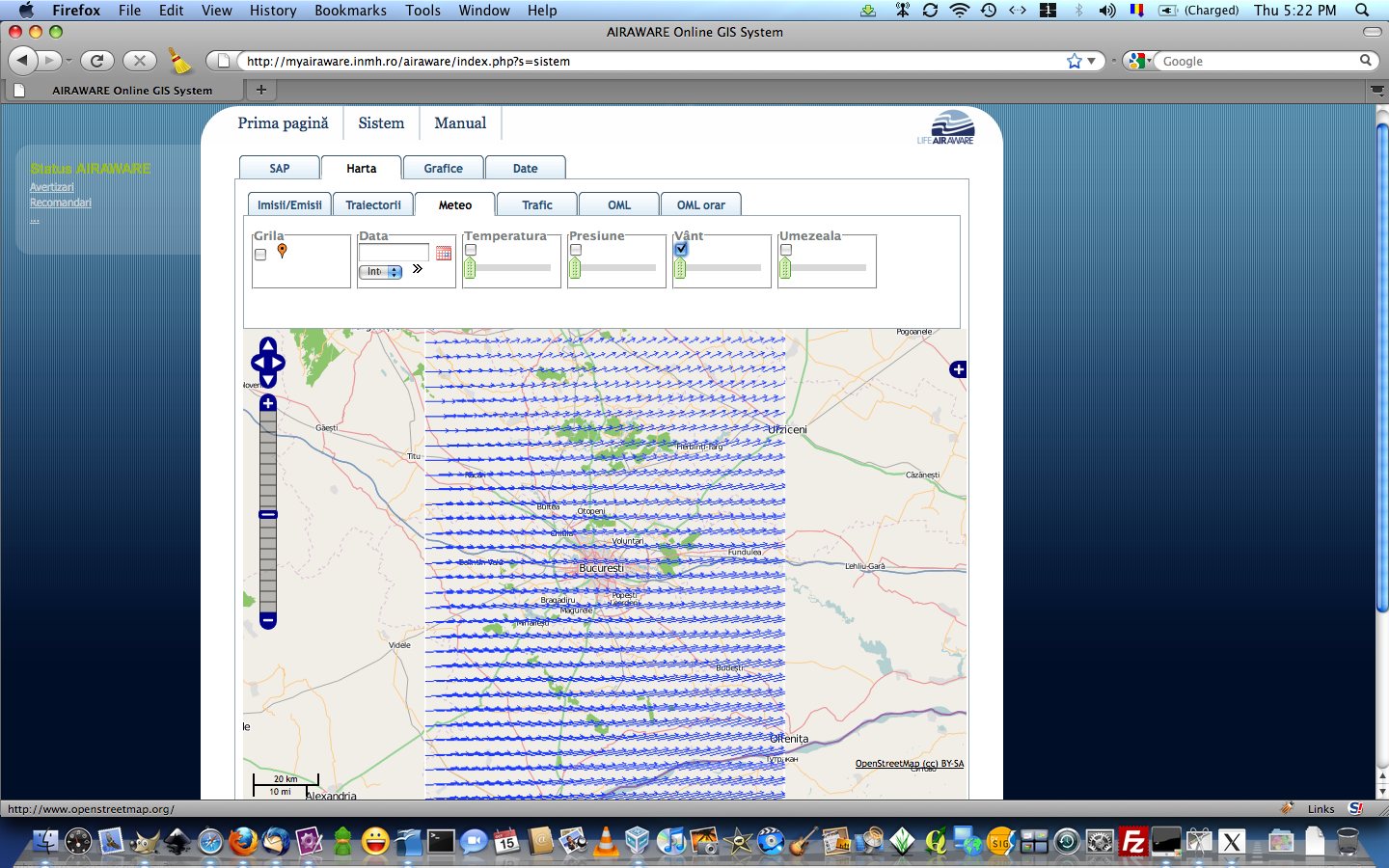Screen dimensions: 1389x868
Task: Open the History menu
Action: click(273, 10)
